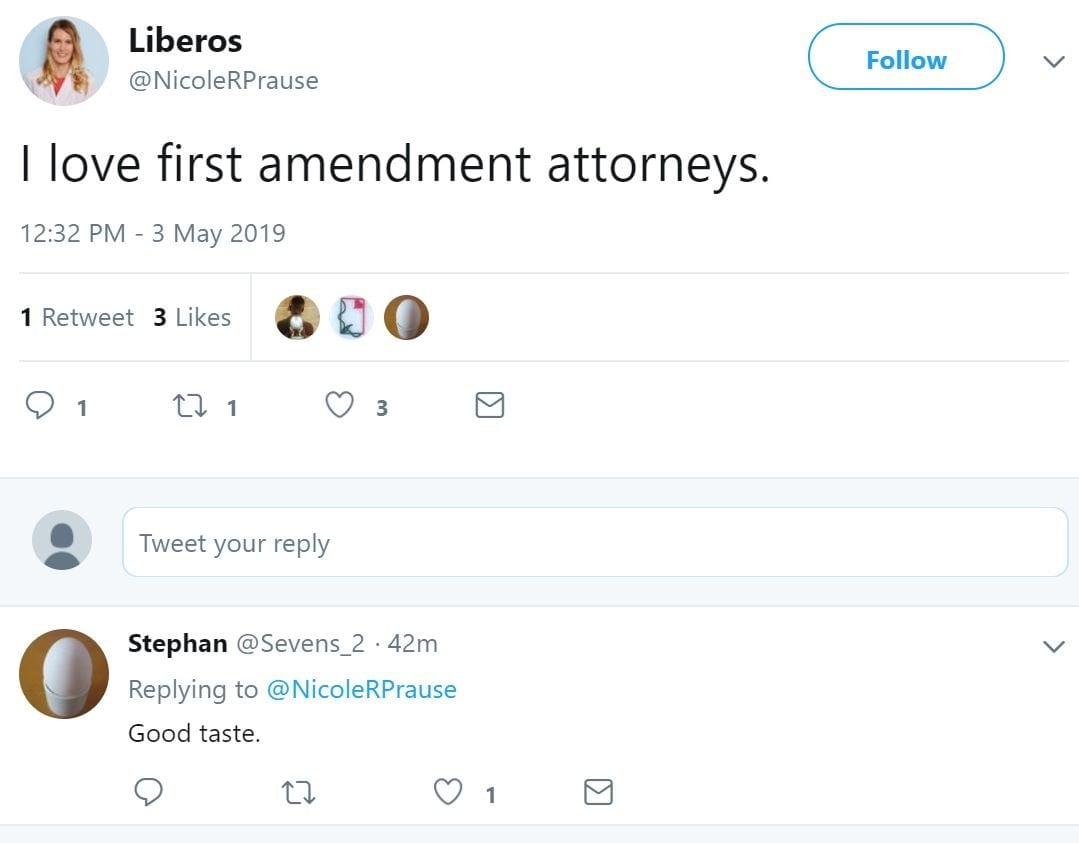The height and width of the screenshot is (843, 1079).
Task: Expand the main tweet's options chevron
Action: [1053, 62]
